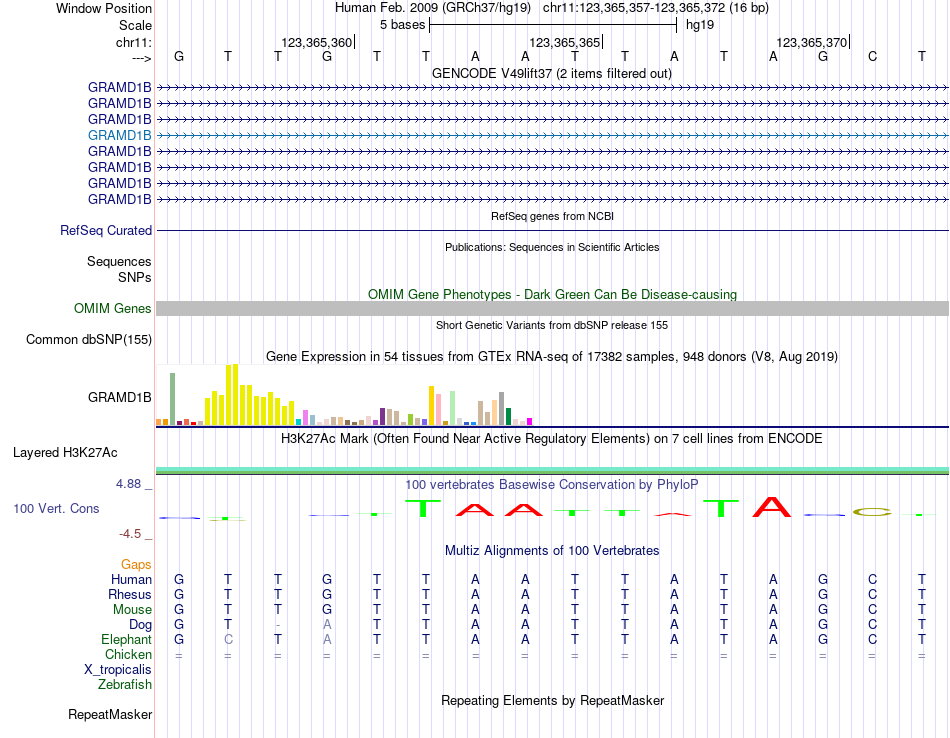Click the -4.5 lower scale value
Screen dimensions: 950x738
click(x=130, y=534)
